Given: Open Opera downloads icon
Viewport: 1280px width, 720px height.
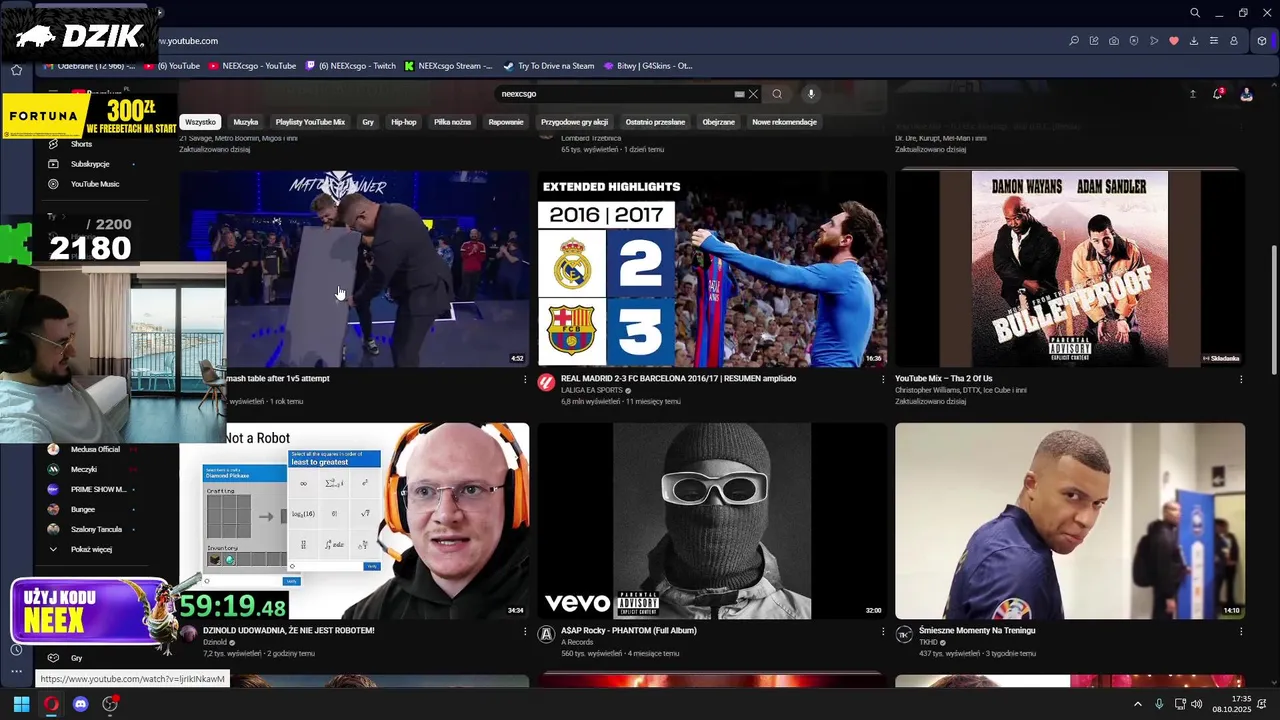Looking at the screenshot, I should coord(1194,41).
